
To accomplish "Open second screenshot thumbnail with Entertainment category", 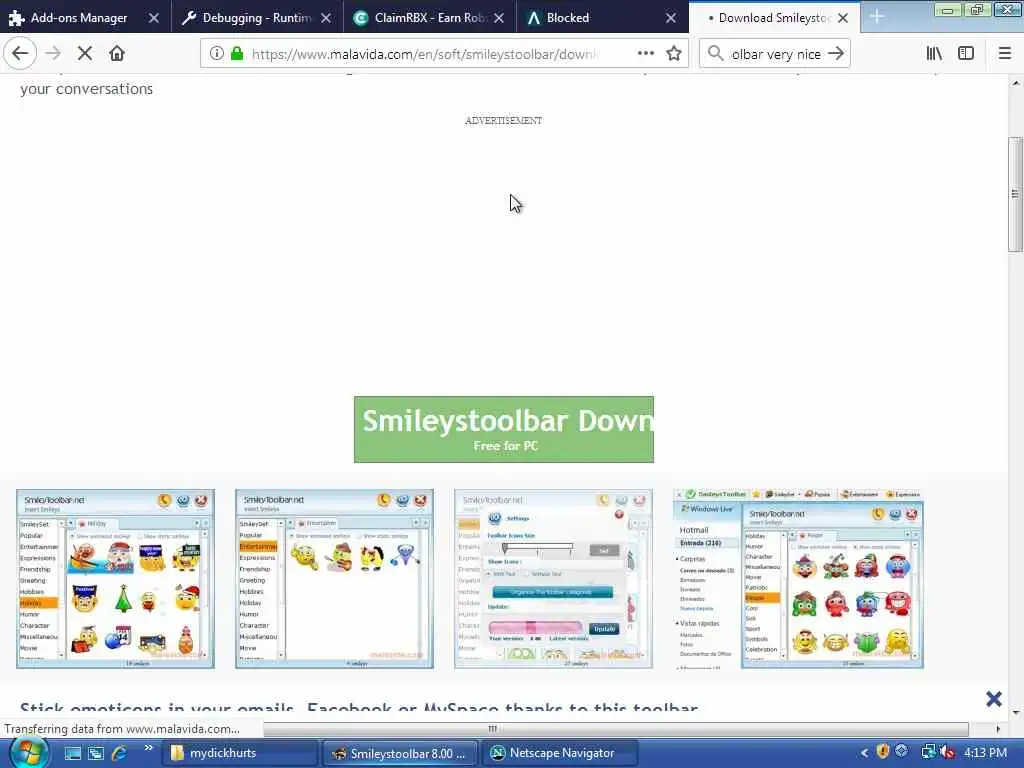I will tap(334, 579).
